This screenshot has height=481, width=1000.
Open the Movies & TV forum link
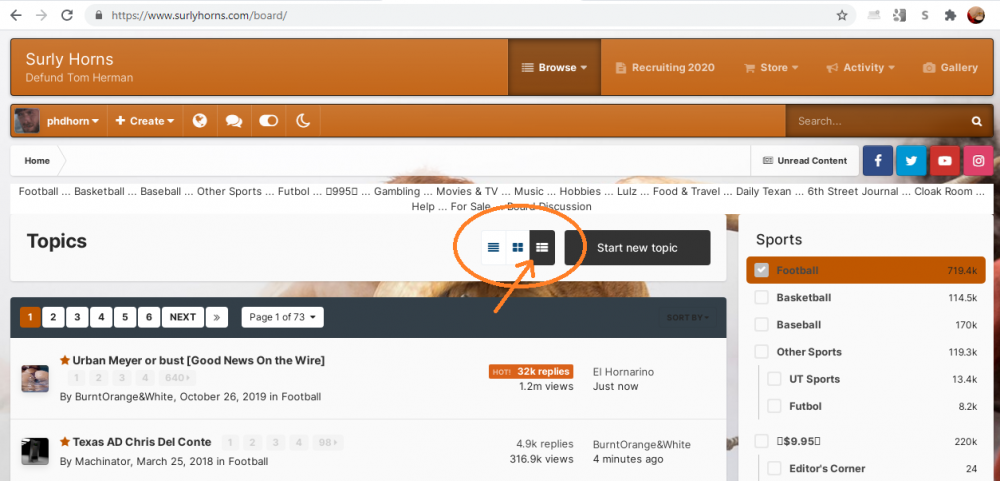click(467, 191)
